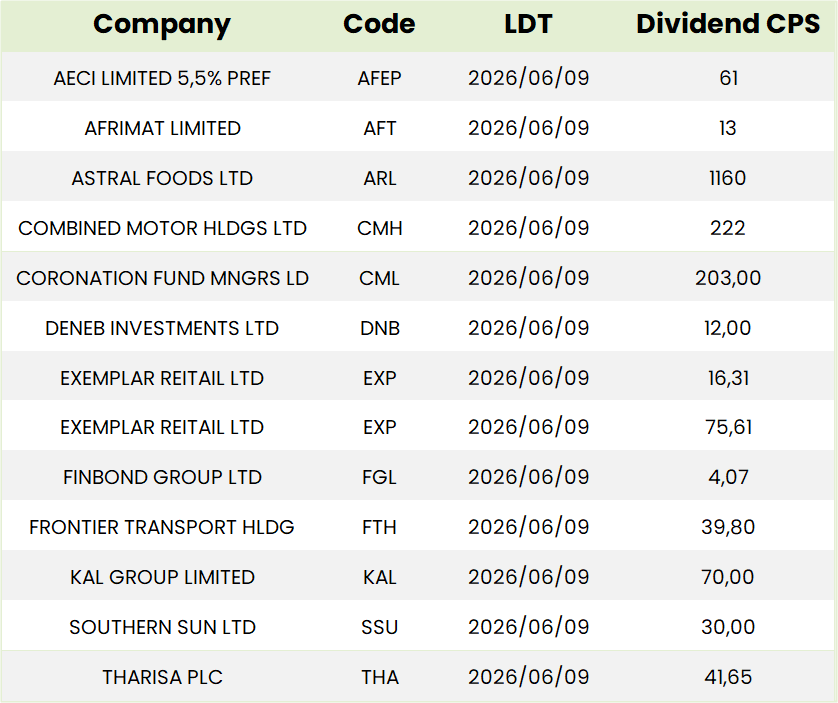Click the ARL code cell

(x=379, y=179)
